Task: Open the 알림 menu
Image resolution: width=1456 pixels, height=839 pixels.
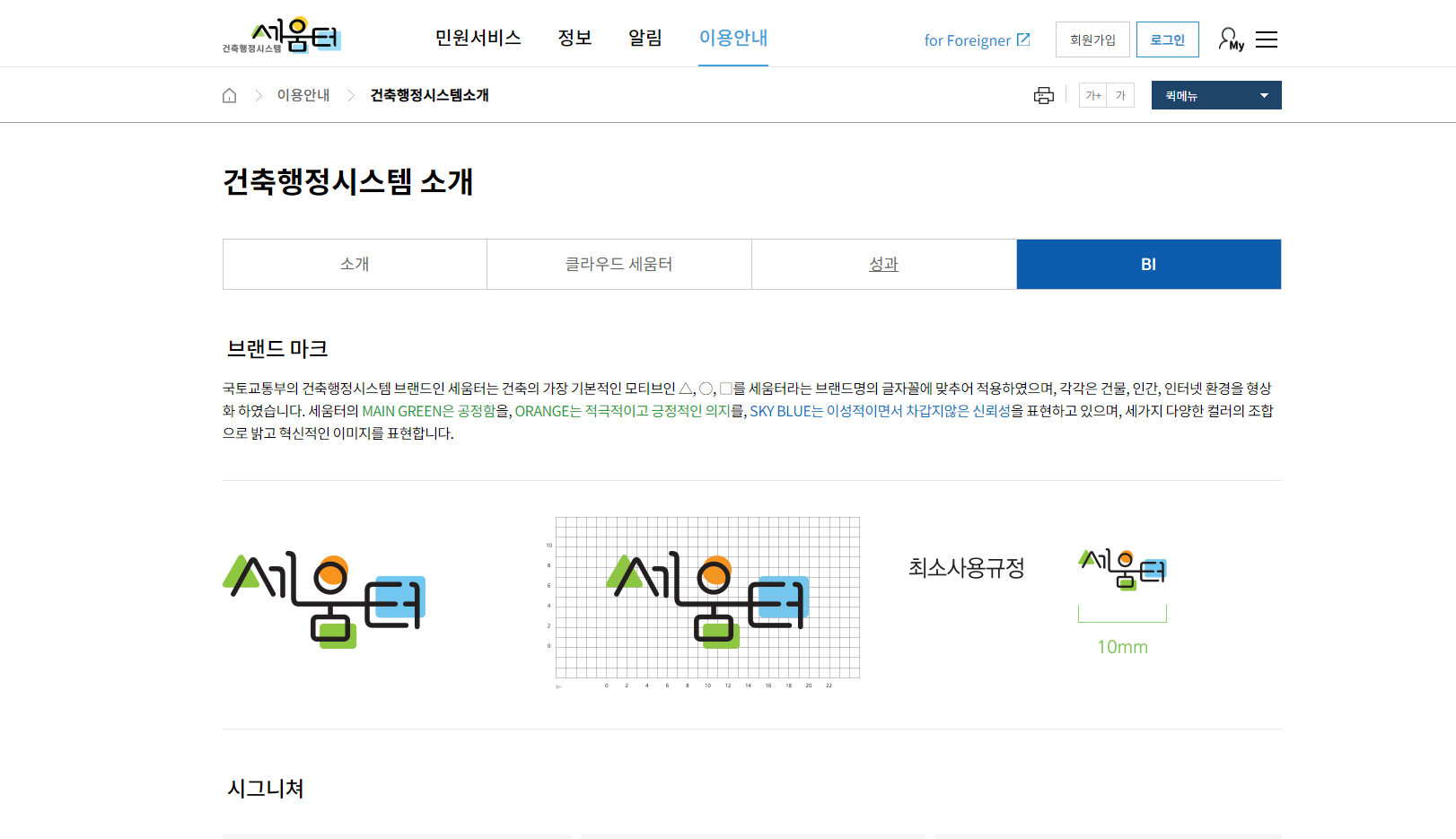Action: click(x=645, y=39)
